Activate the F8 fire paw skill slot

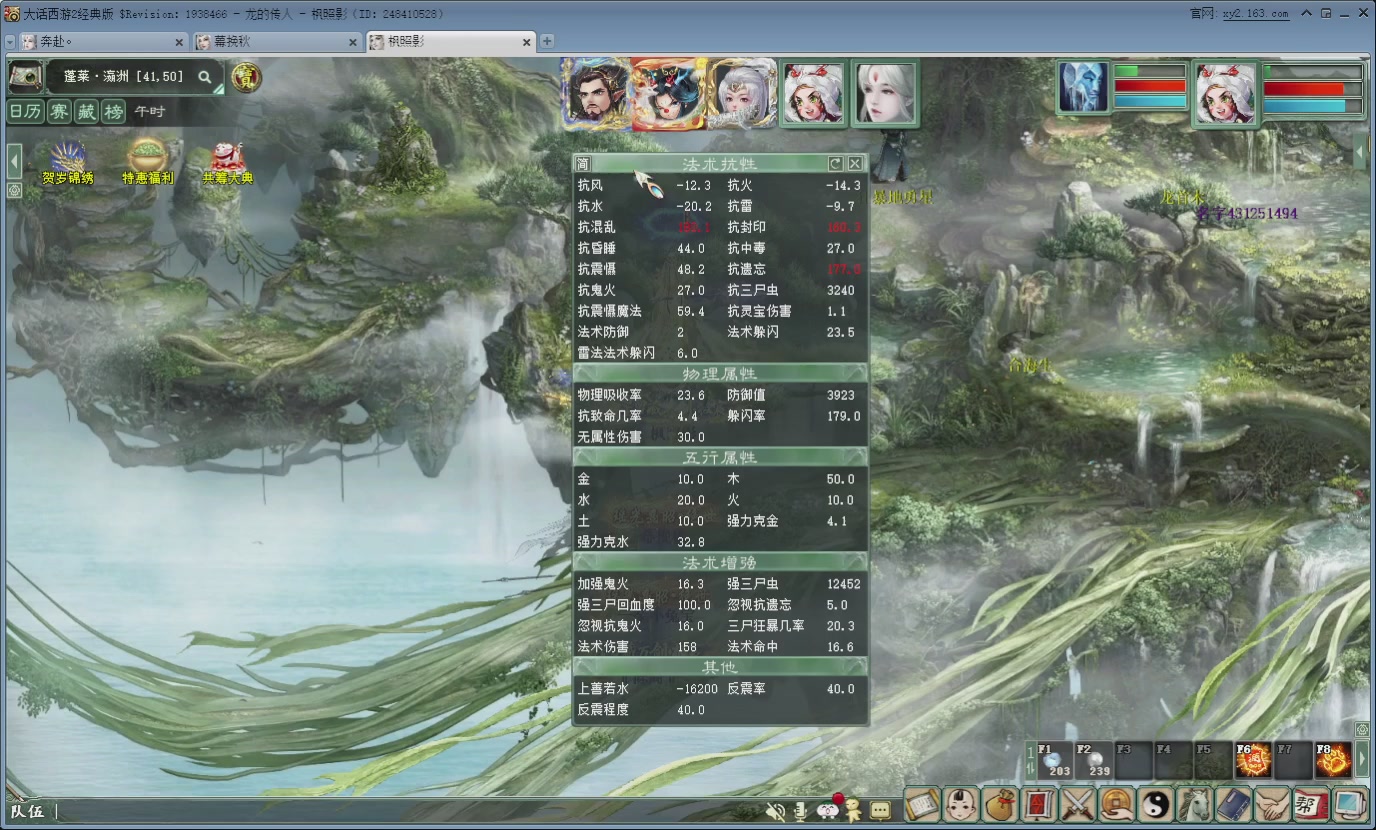(x=1334, y=760)
